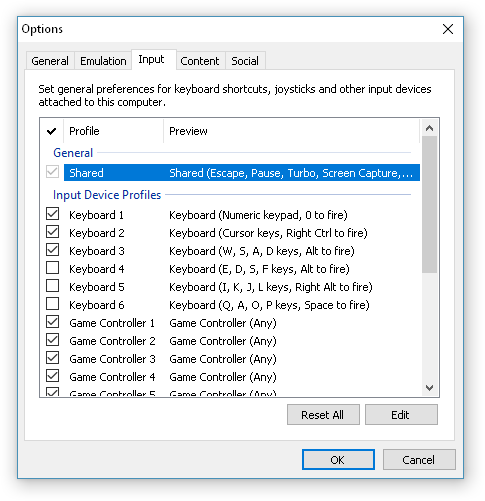Toggle the Keyboard 3 checkbox off

[53, 250]
